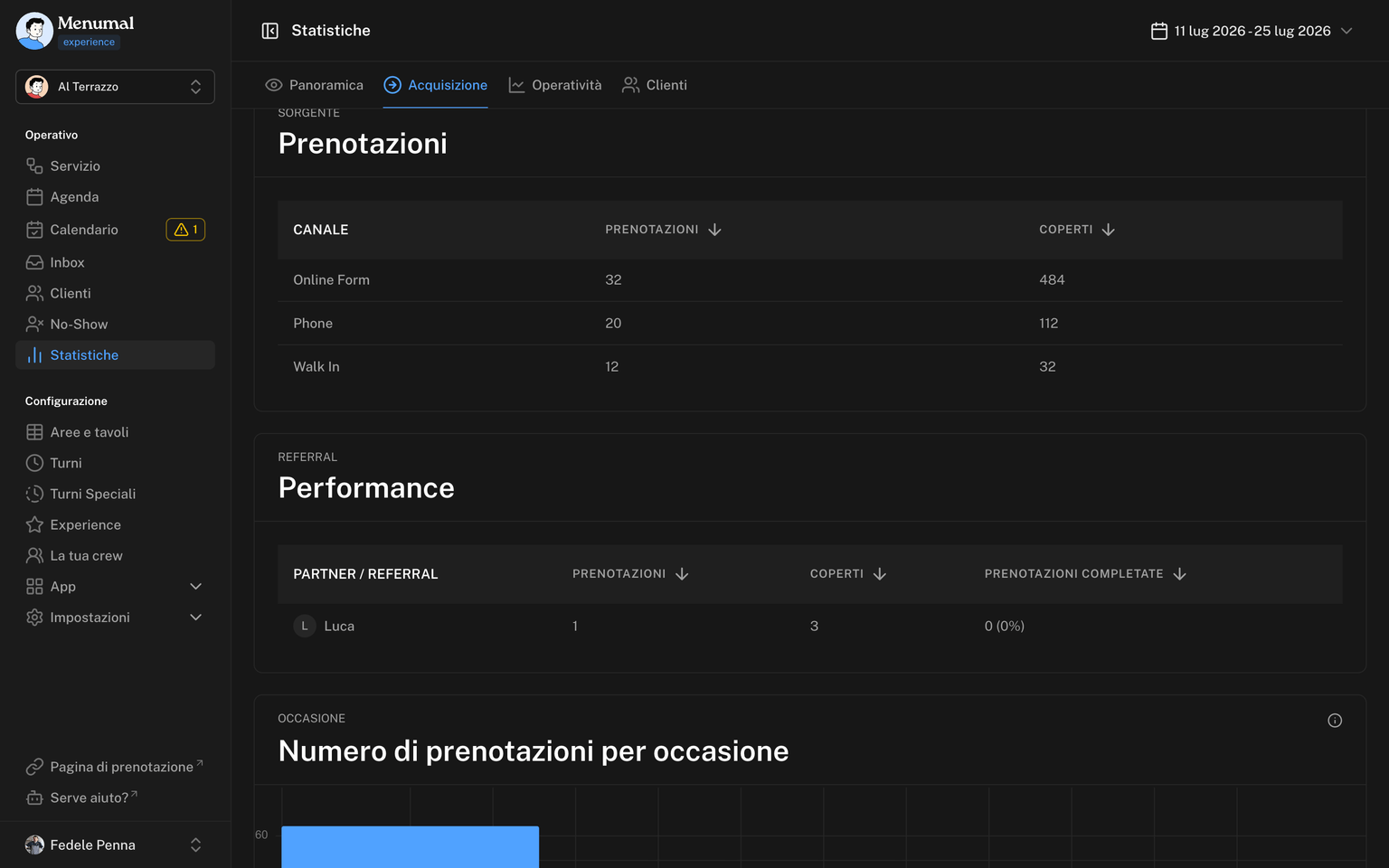Viewport: 1389px width, 868px height.
Task: Open the Experience sidebar item label
Action: [x=86, y=524]
